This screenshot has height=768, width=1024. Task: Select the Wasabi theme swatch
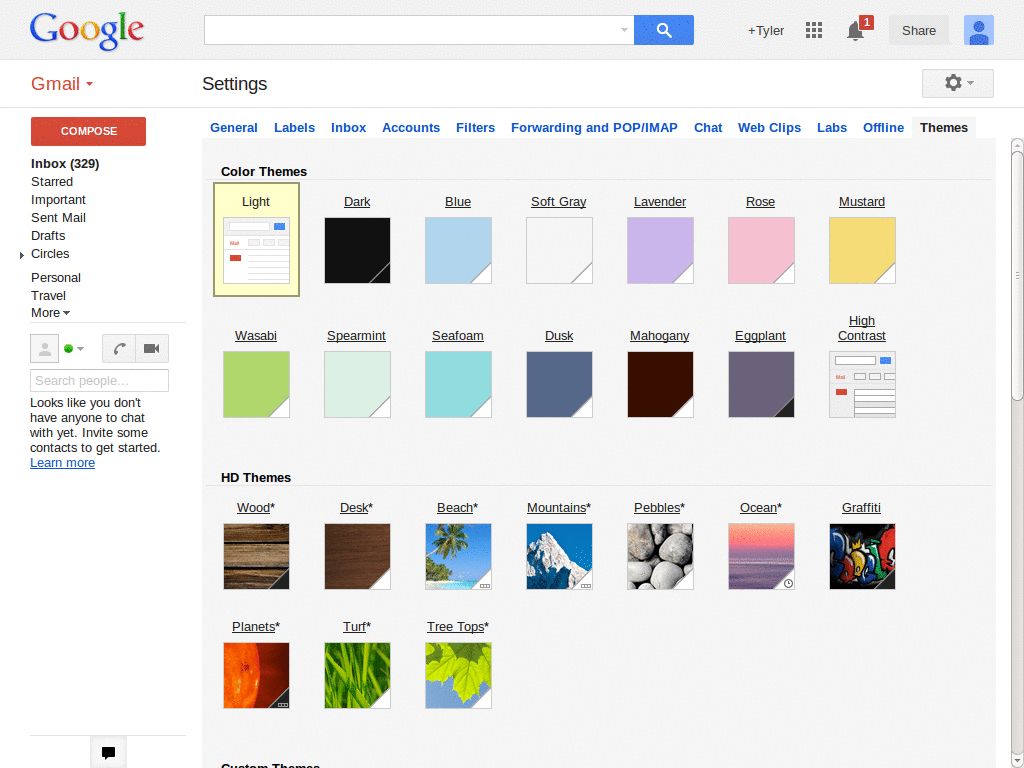point(256,385)
